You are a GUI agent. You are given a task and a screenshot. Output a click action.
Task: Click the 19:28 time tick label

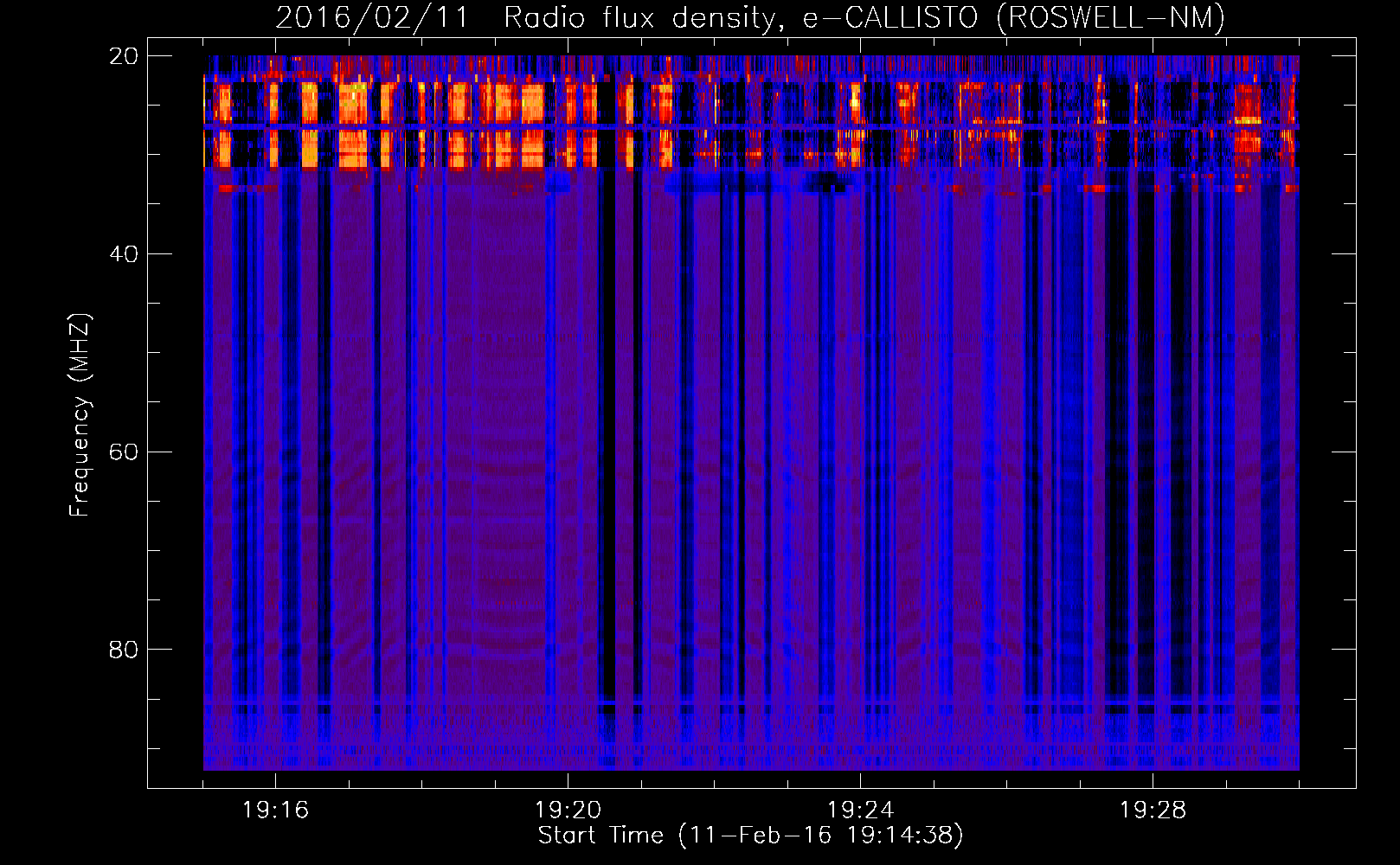pyautogui.click(x=1153, y=811)
